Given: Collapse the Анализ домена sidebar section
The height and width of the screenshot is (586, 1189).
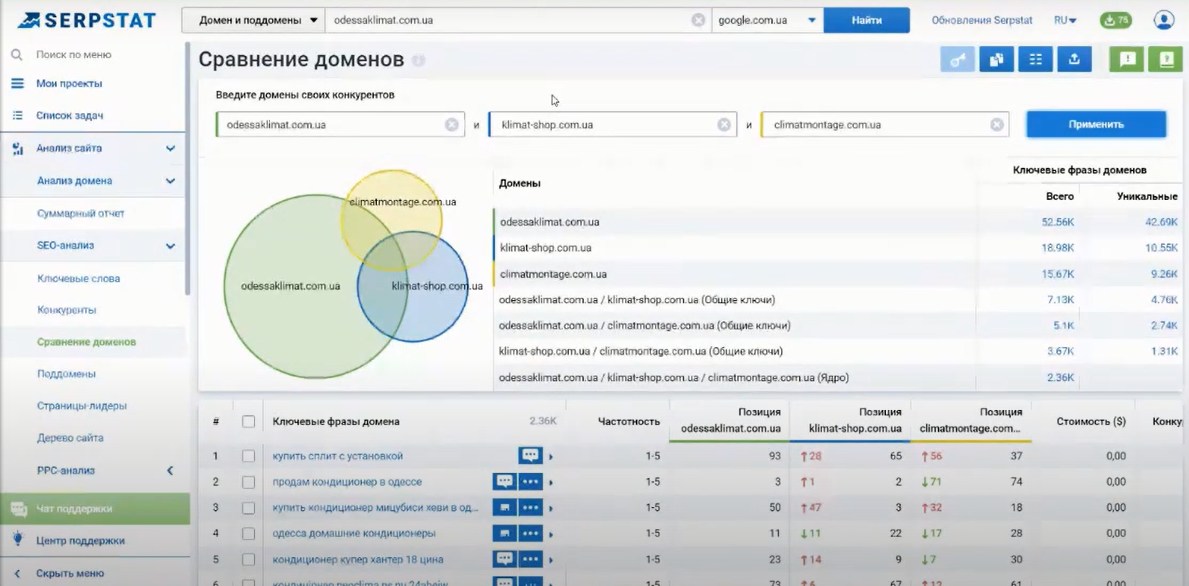Looking at the screenshot, I should (x=171, y=181).
